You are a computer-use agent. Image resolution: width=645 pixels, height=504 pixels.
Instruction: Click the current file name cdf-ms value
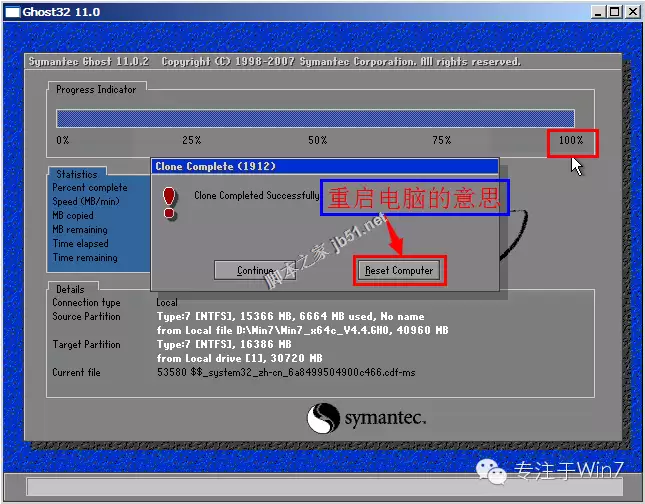(x=286, y=372)
